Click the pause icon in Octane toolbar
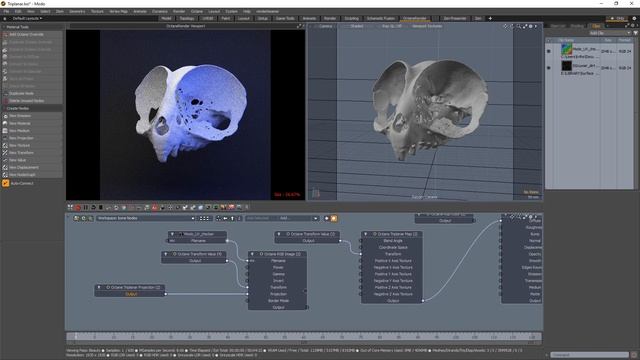Screen dimensions: 640x360 [86, 207]
